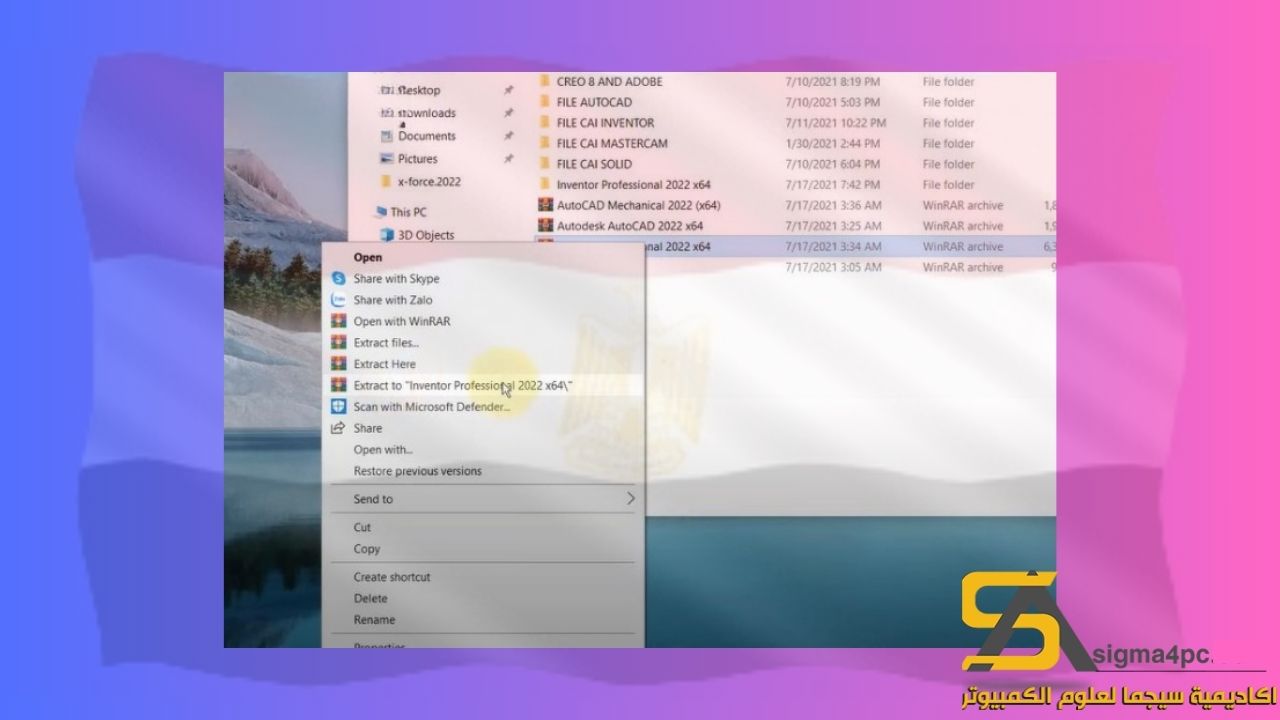1280x720 pixels.
Task: Click folder icon of CREO 8 AND ADOBE
Action: (545, 82)
